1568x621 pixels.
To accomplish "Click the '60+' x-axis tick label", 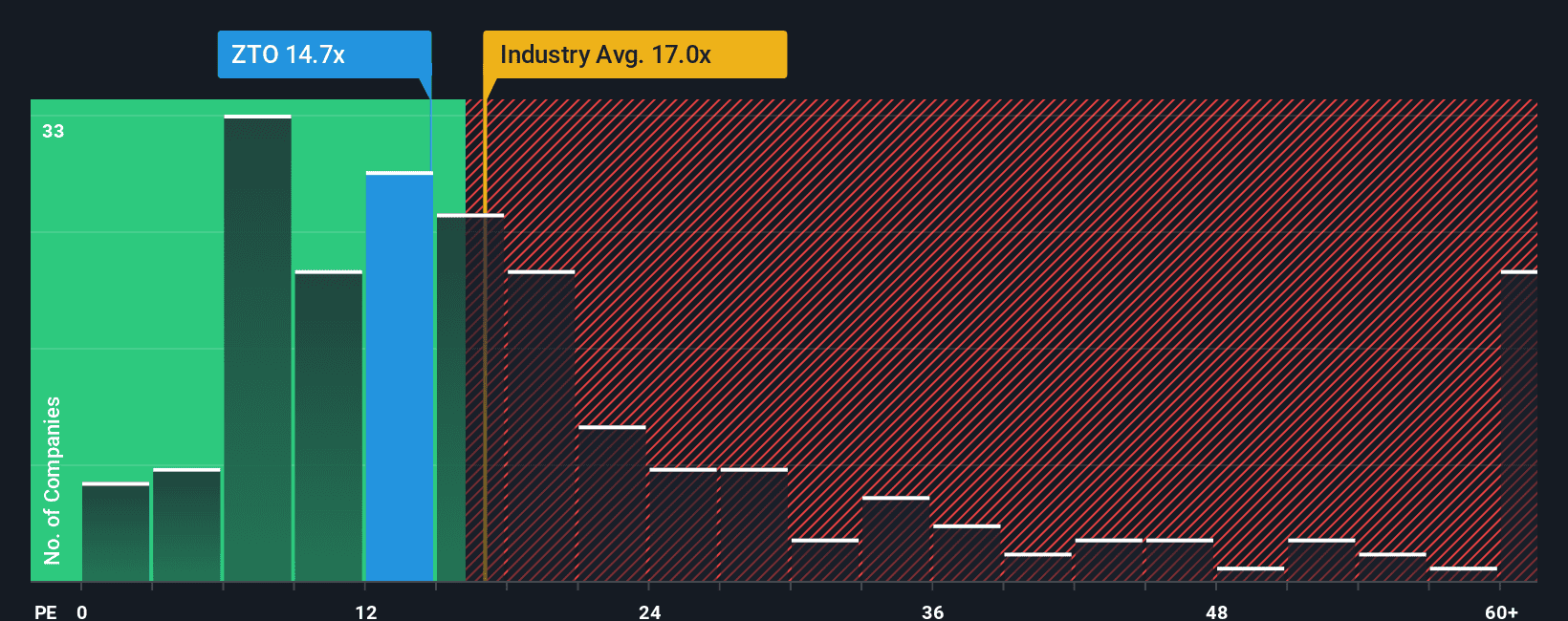I will [x=1501, y=611].
